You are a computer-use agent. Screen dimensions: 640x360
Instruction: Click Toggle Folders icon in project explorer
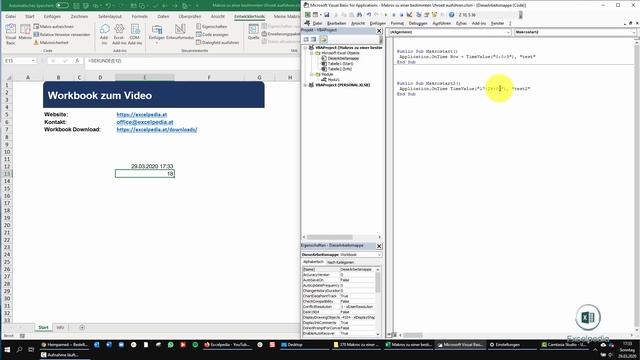pyautogui.click(x=323, y=39)
